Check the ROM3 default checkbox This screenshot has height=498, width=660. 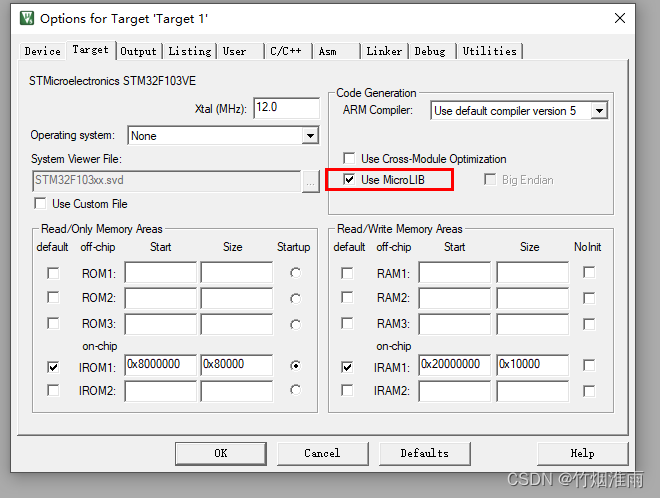pos(53,323)
